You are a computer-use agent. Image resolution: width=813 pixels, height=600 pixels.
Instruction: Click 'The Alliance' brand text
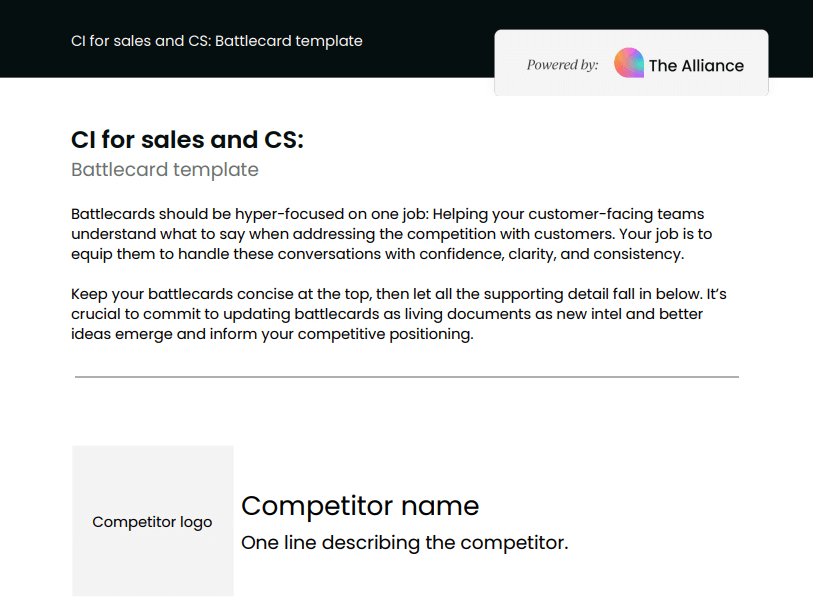pyautogui.click(x=696, y=66)
